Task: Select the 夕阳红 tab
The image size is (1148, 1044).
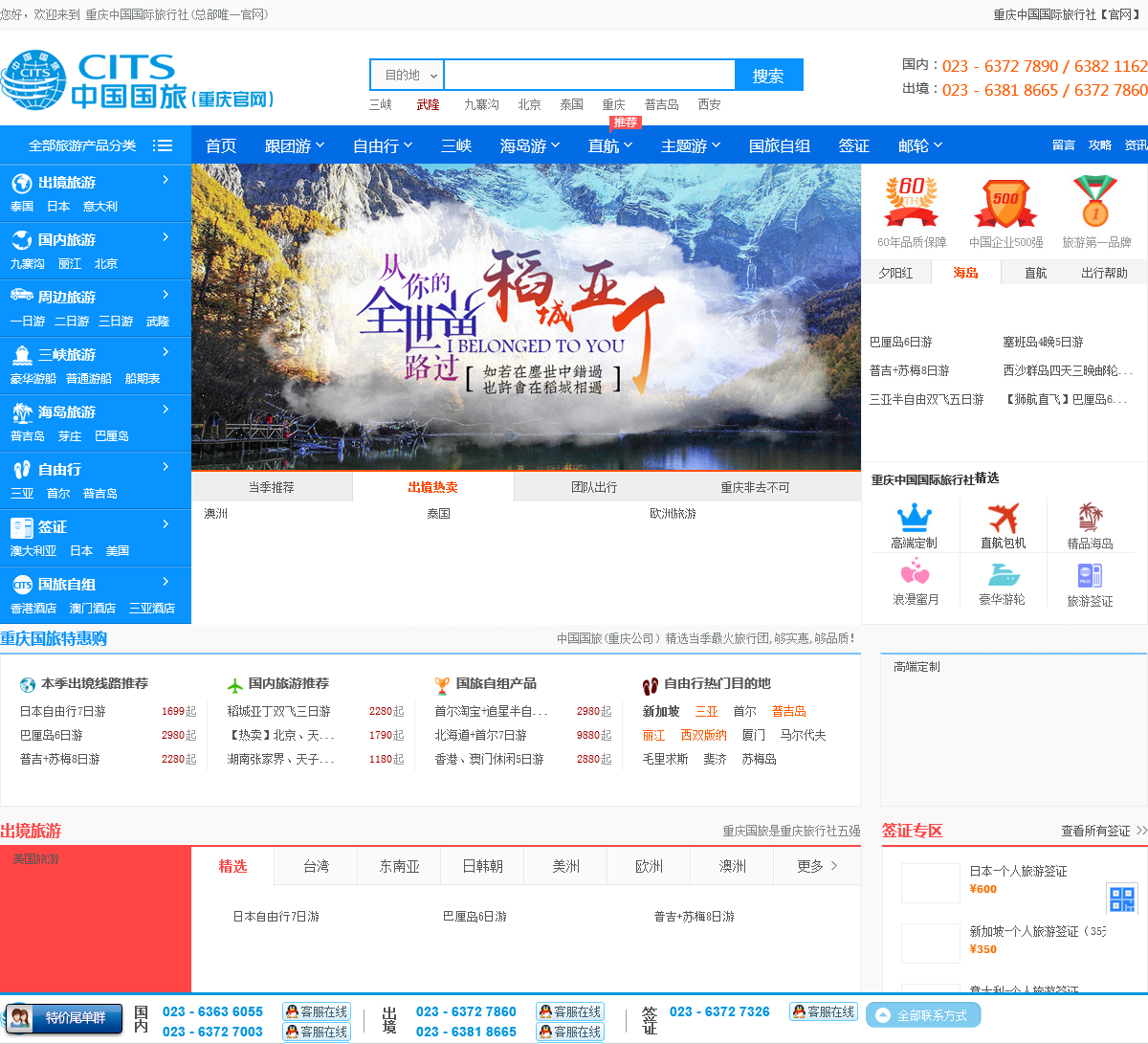Action: coord(895,273)
